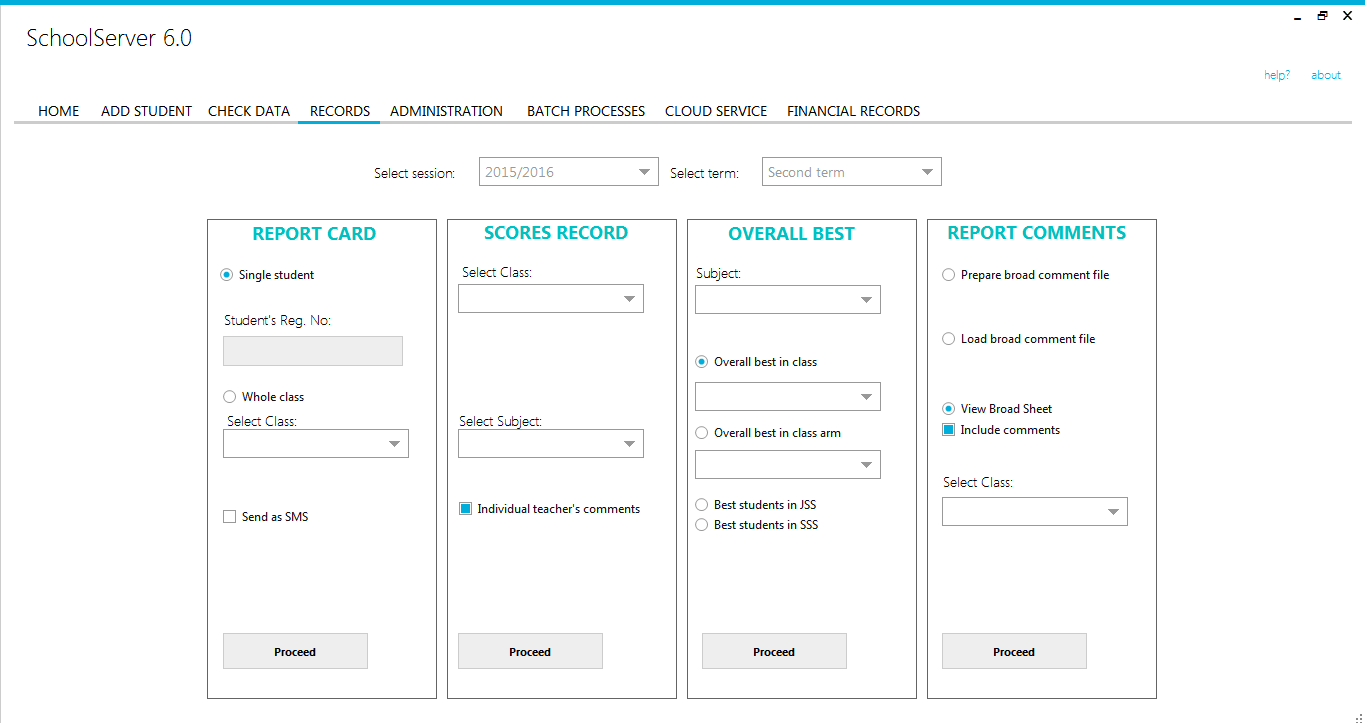This screenshot has width=1365, height=723.
Task: Toggle Individual teacher's comments checkbox
Action: pyautogui.click(x=465, y=508)
